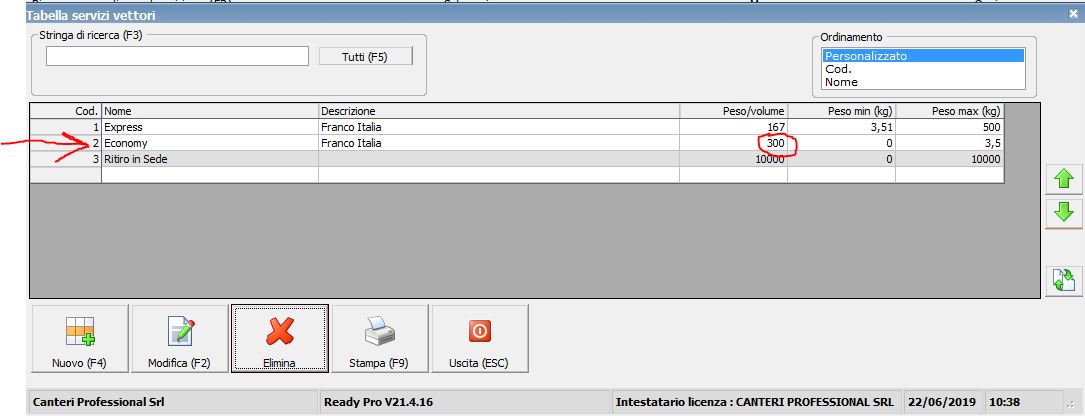1085x416 pixels.
Task: Focus the Stringa di ricerca field
Action: pyautogui.click(x=177, y=56)
